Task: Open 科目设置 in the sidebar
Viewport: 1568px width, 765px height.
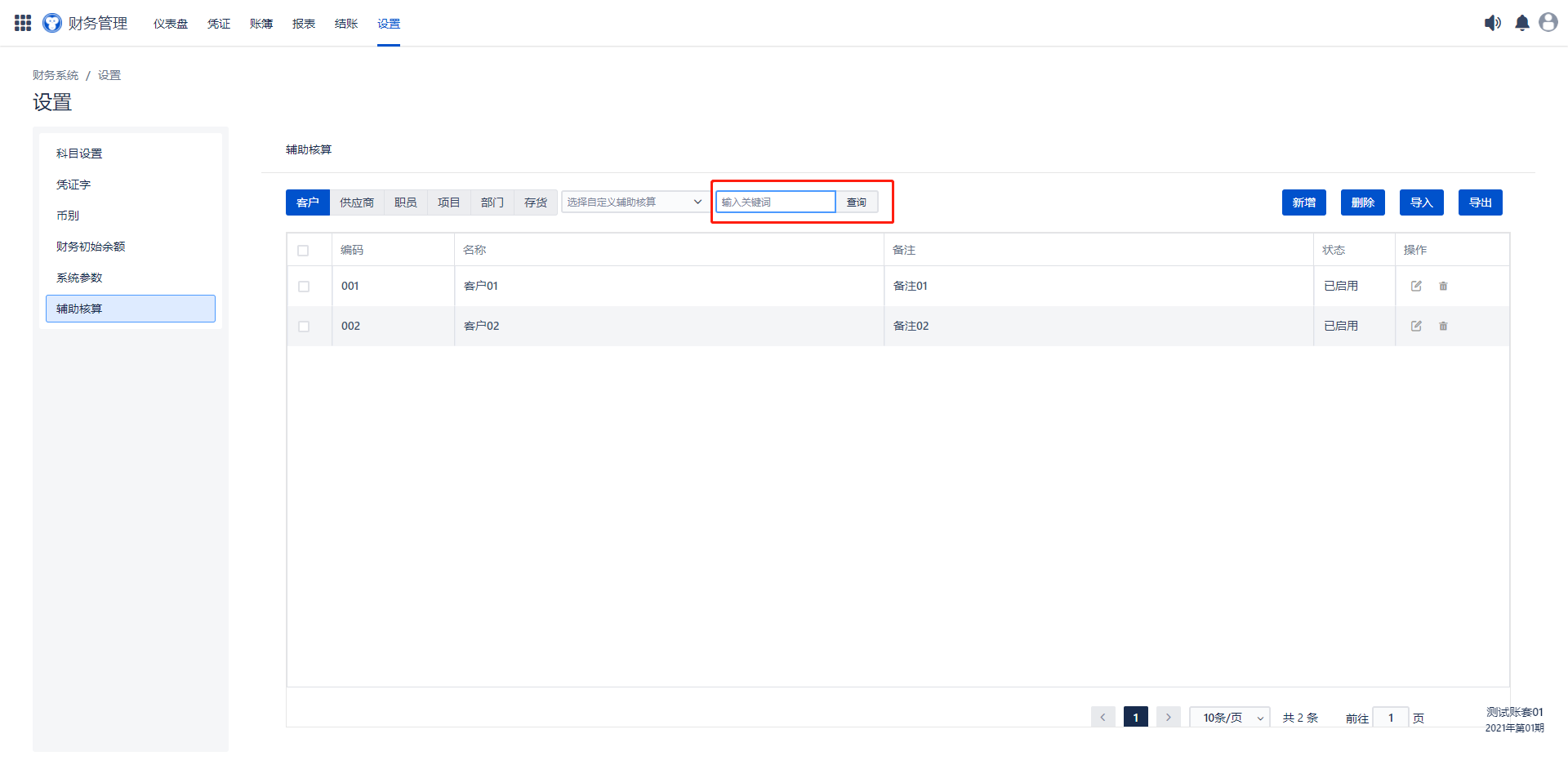Action: (x=131, y=153)
